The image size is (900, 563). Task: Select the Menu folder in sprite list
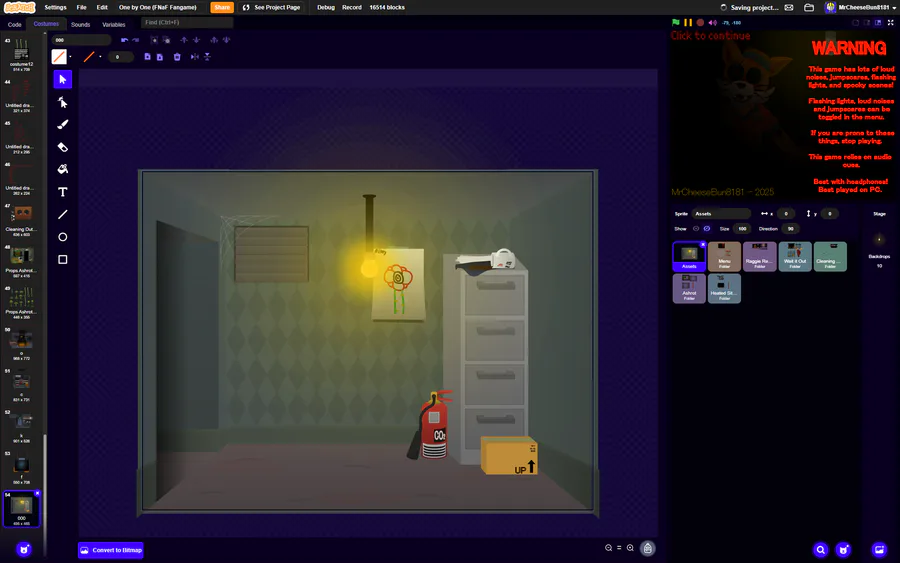724,256
